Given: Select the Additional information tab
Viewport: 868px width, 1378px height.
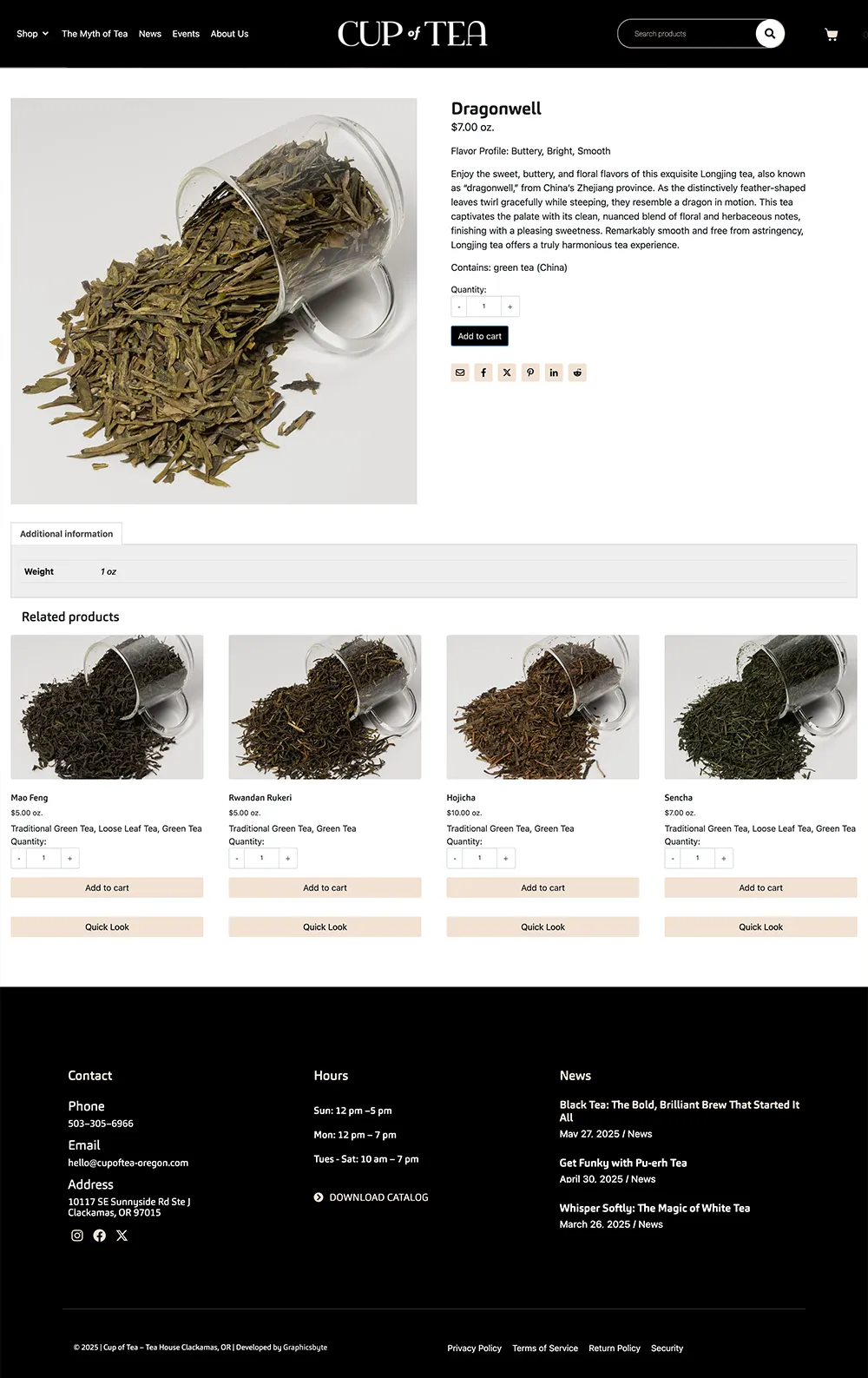Looking at the screenshot, I should (66, 534).
